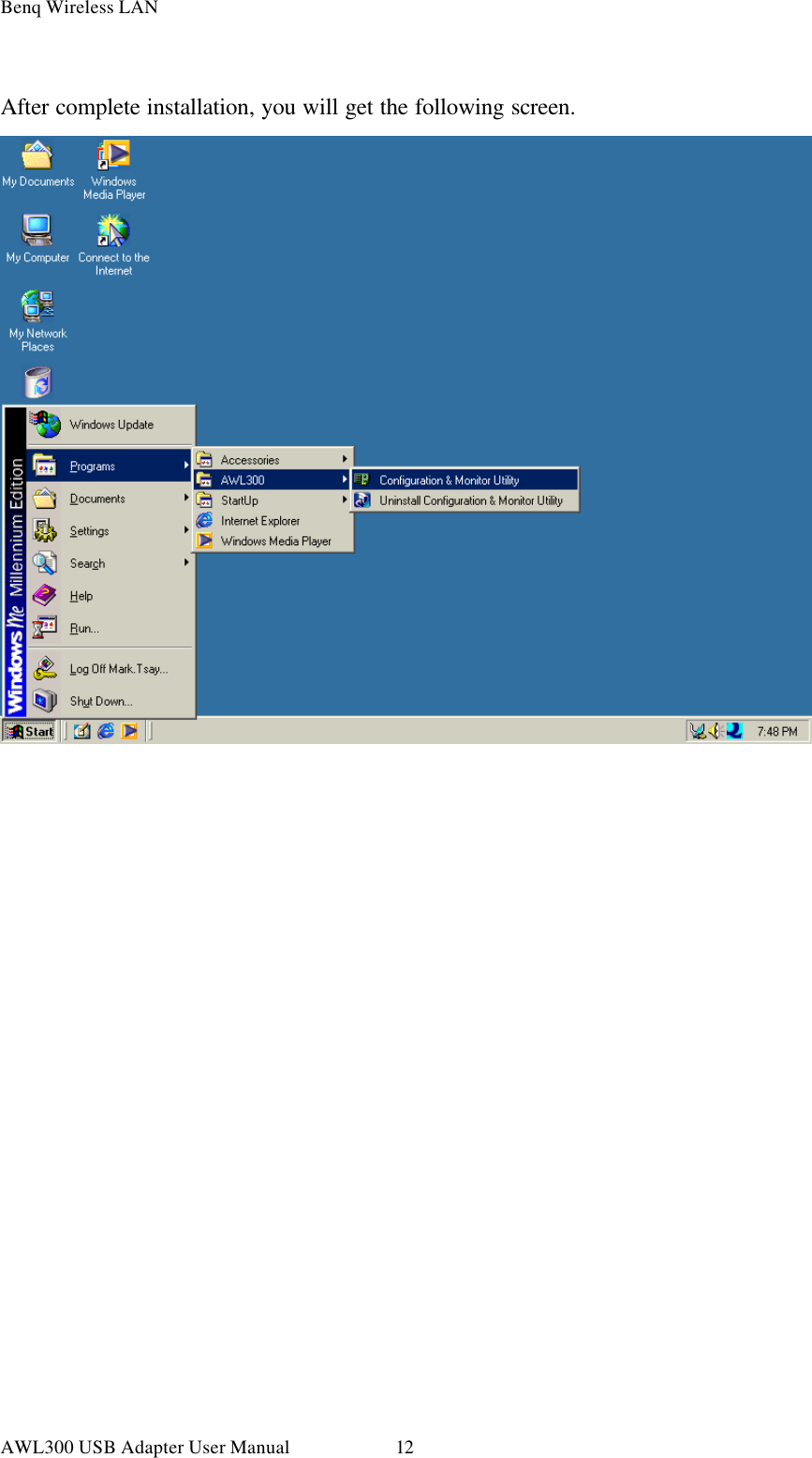Expand the Accessories folder arrow
The height and width of the screenshot is (1458, 812).
coord(345,459)
